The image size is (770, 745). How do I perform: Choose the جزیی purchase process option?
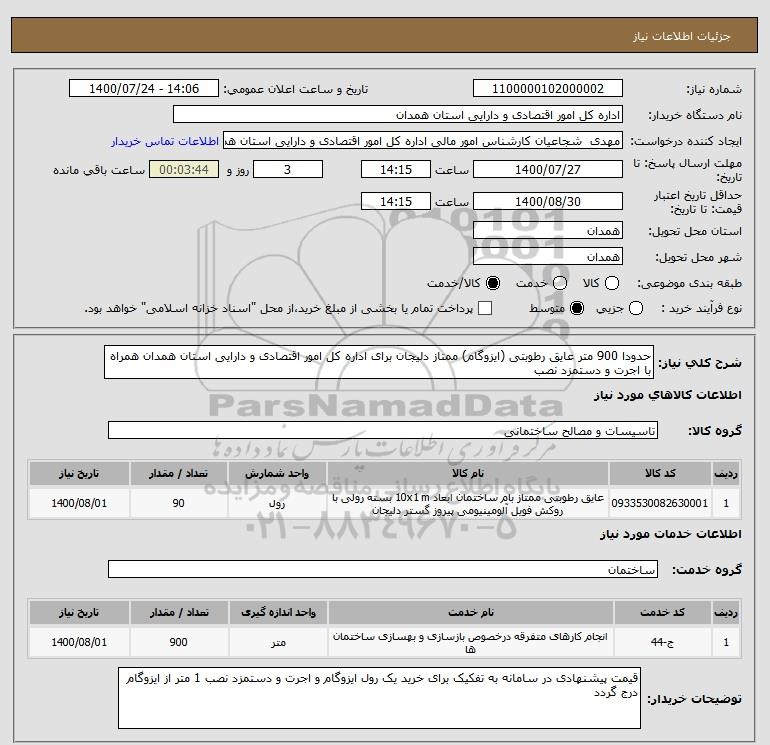(x=636, y=308)
